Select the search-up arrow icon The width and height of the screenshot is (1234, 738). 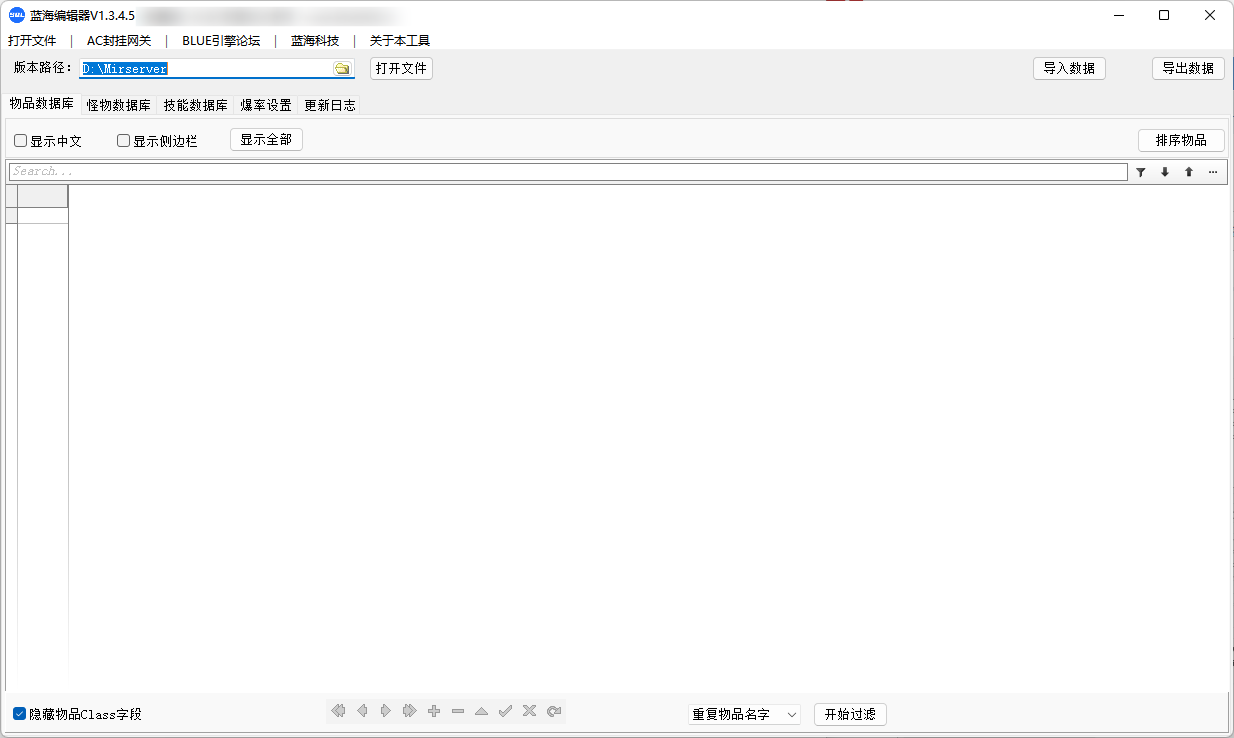[x=1188, y=171]
